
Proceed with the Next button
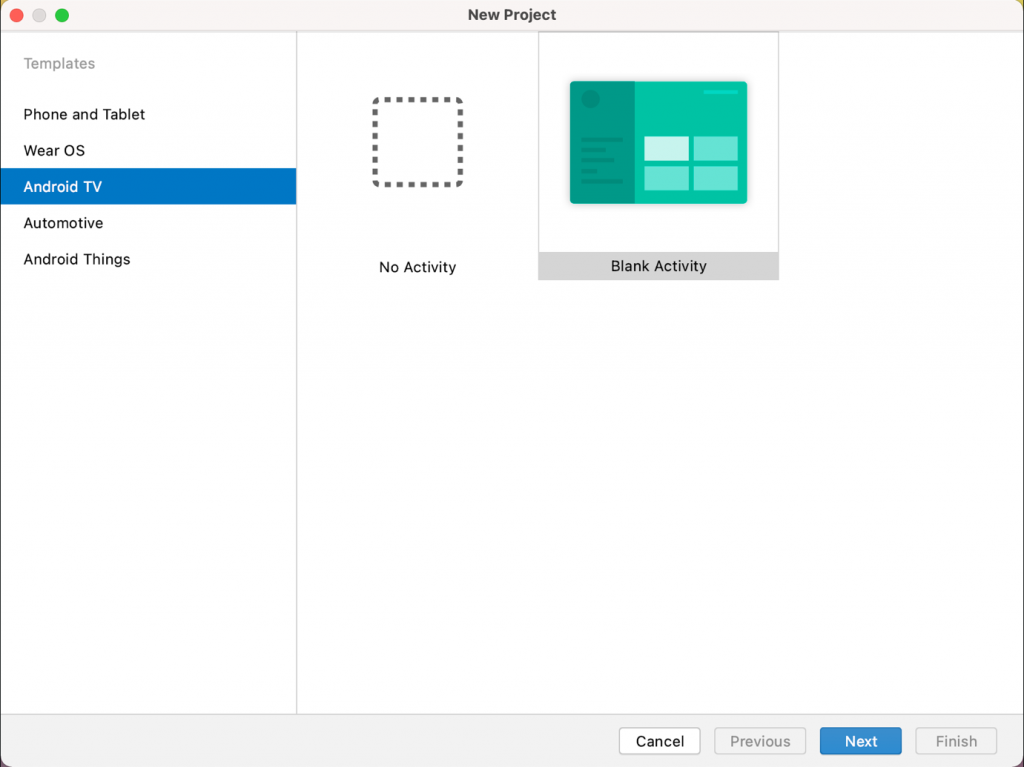click(x=861, y=741)
